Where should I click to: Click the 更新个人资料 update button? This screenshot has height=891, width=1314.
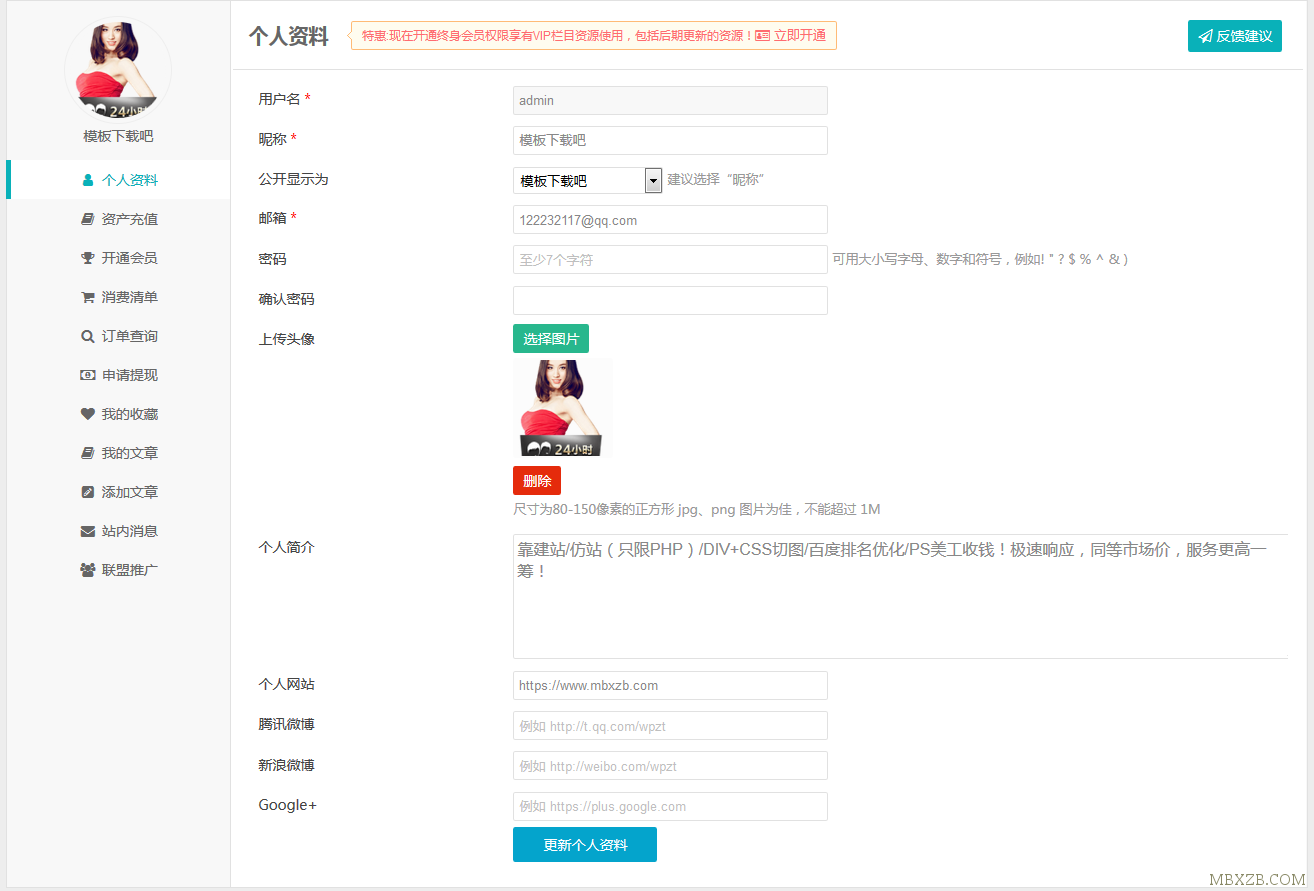point(584,844)
